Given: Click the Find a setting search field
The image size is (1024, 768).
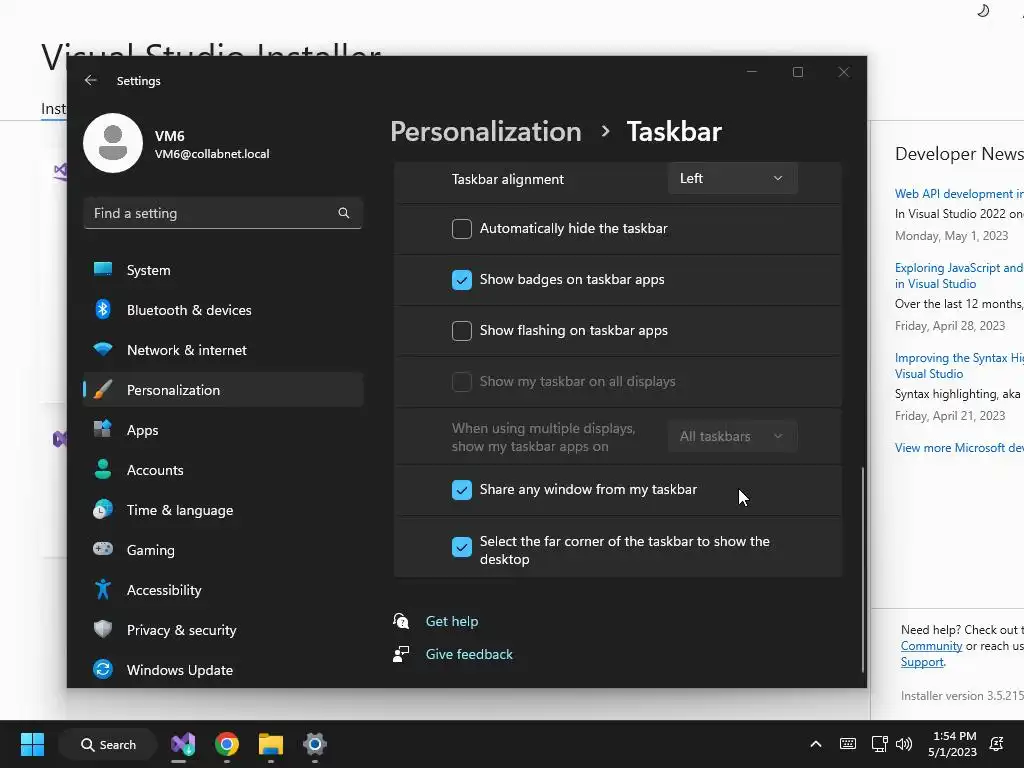Looking at the screenshot, I should (x=223, y=213).
